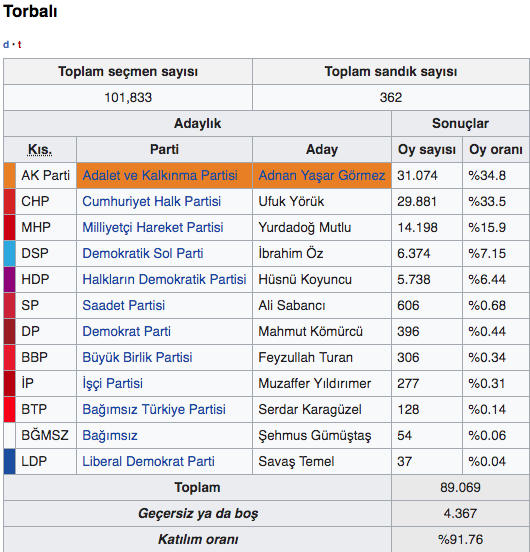Select vote count 14.198
Image resolution: width=530 pixels, height=552 pixels.
click(417, 227)
